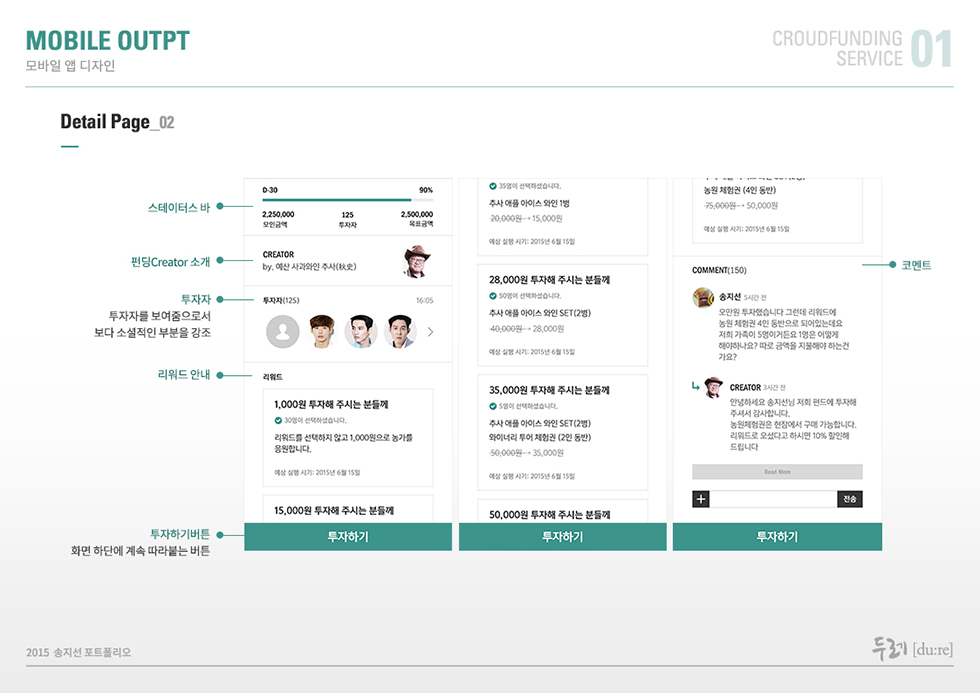This screenshot has height=693, width=980.
Task: Click the comment text input field
Action: click(x=773, y=499)
